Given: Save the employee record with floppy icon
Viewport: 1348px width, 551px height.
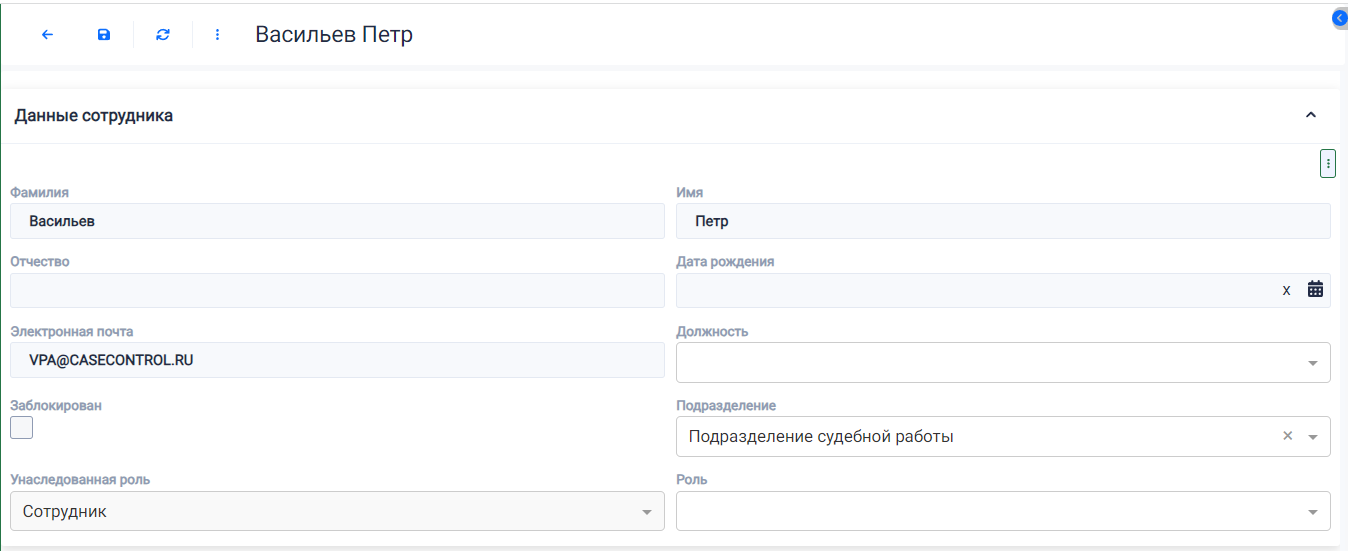Looking at the screenshot, I should pos(104,34).
